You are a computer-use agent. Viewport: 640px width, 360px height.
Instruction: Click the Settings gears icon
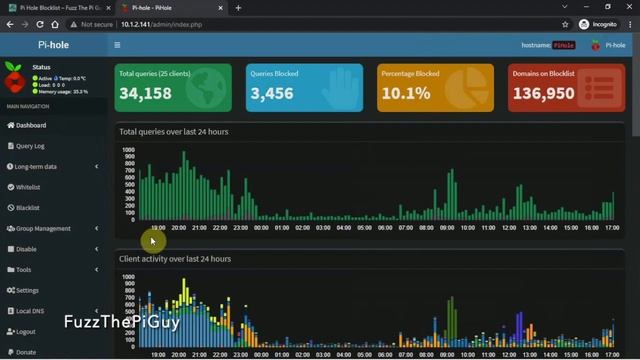[x=11, y=290]
